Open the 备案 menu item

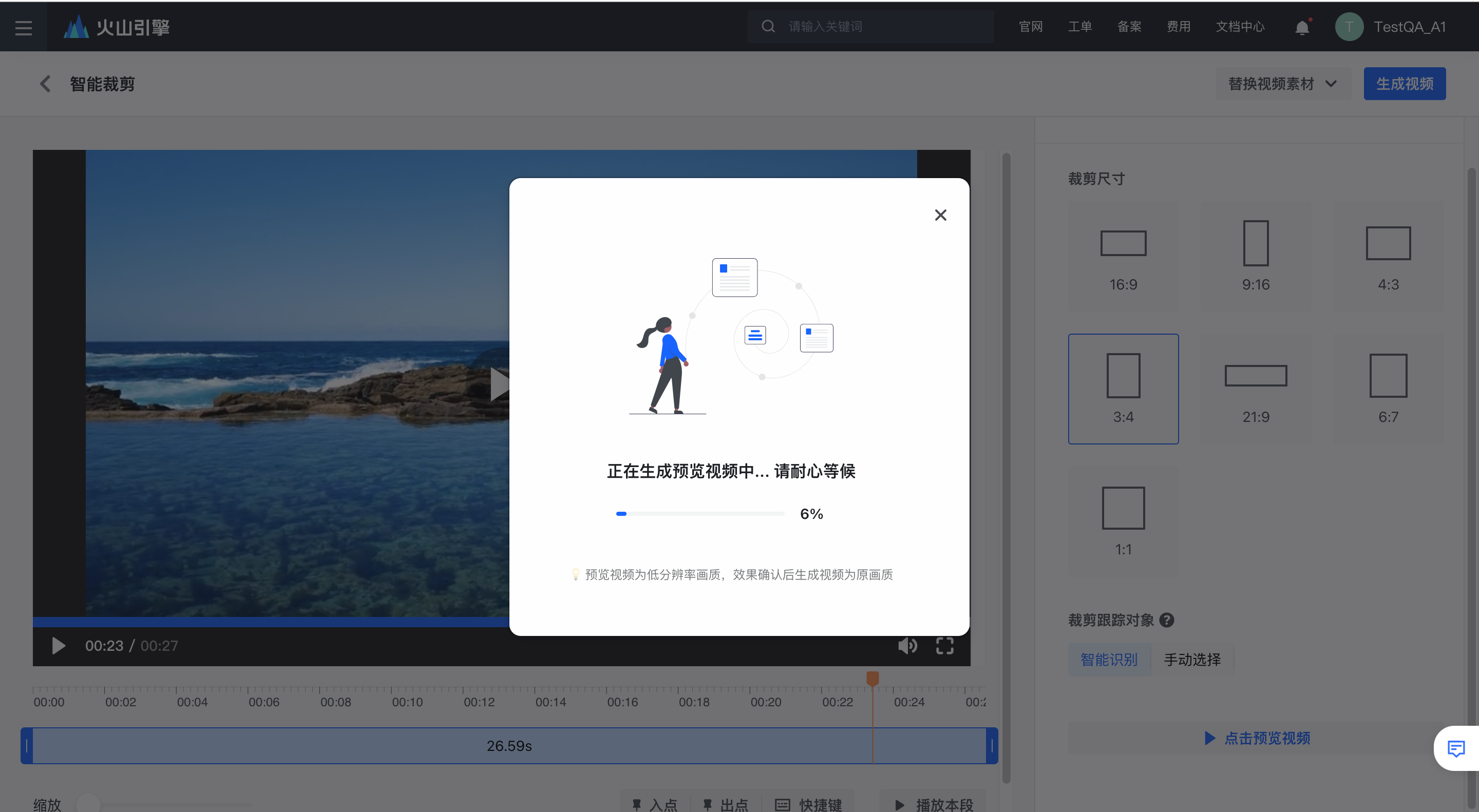tap(1129, 26)
